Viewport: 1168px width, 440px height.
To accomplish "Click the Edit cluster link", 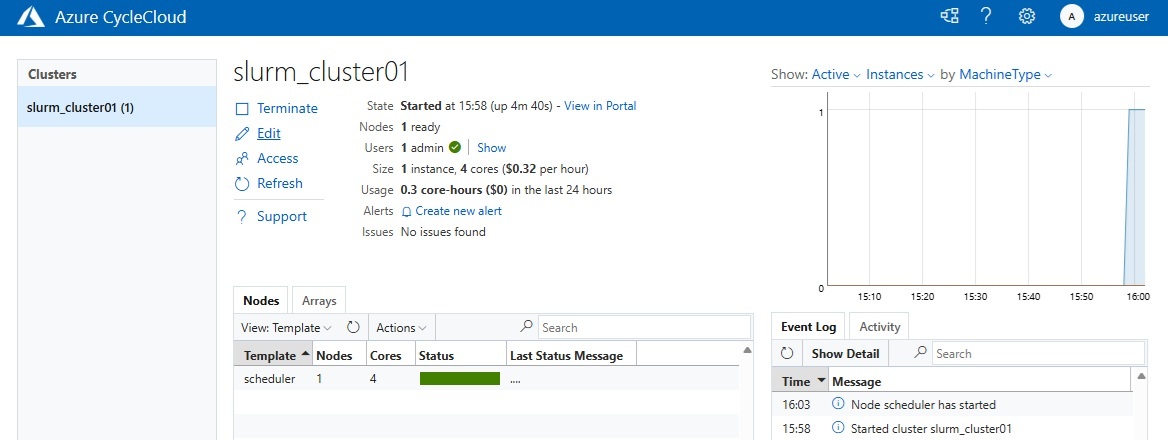I will (269, 134).
